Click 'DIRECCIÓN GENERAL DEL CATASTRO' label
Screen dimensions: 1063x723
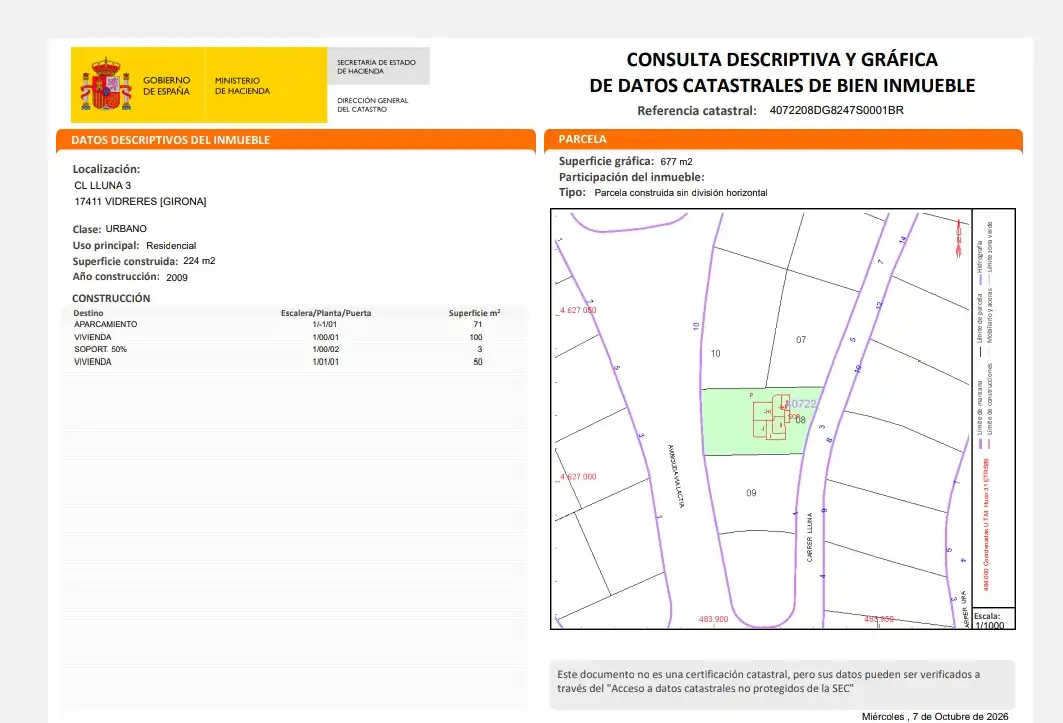click(373, 104)
